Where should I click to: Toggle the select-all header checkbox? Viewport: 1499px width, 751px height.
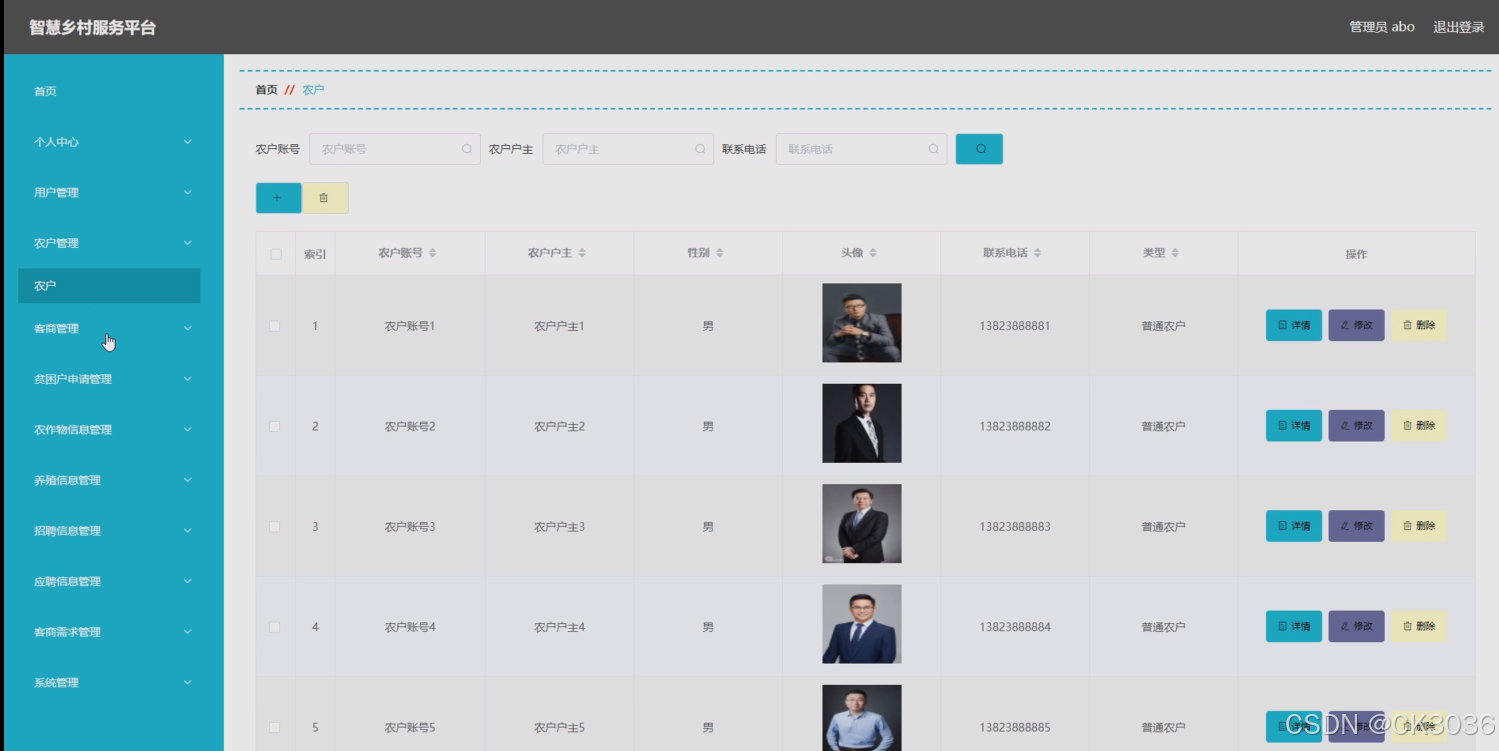pyautogui.click(x=276, y=254)
